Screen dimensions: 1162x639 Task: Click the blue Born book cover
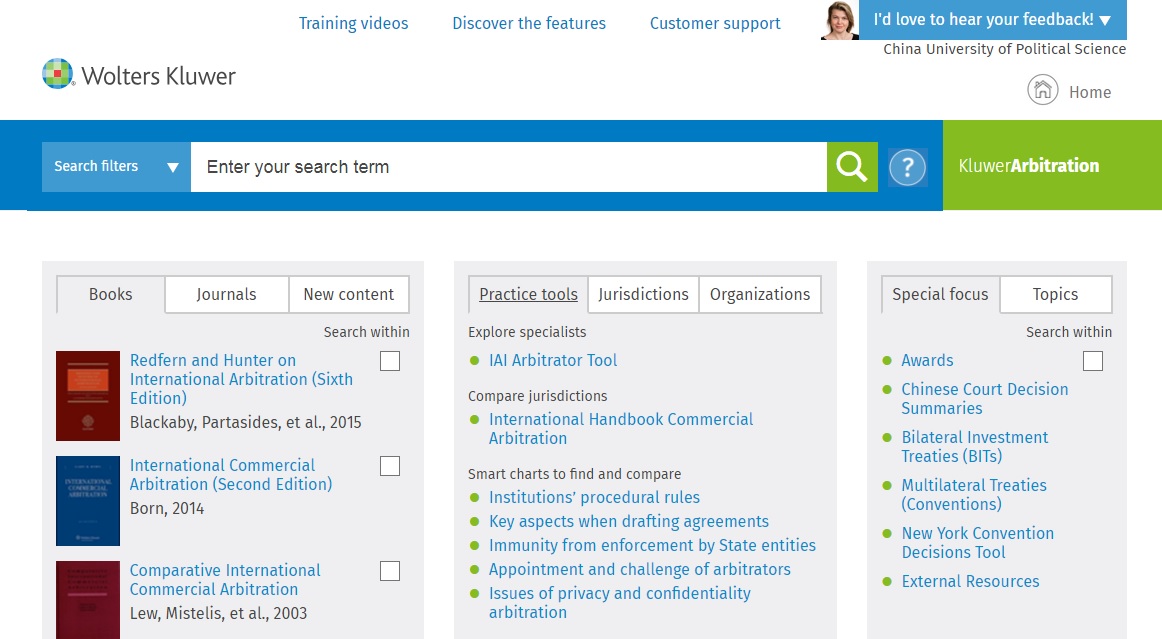pyautogui.click(x=88, y=501)
